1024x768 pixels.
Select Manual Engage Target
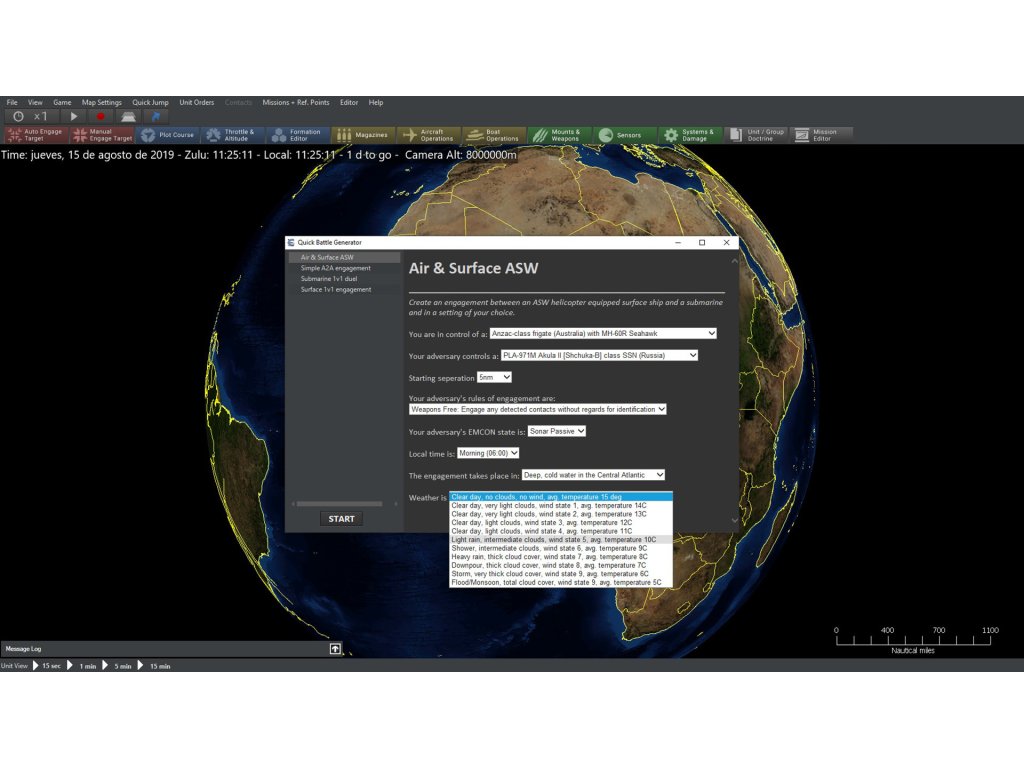coord(103,135)
